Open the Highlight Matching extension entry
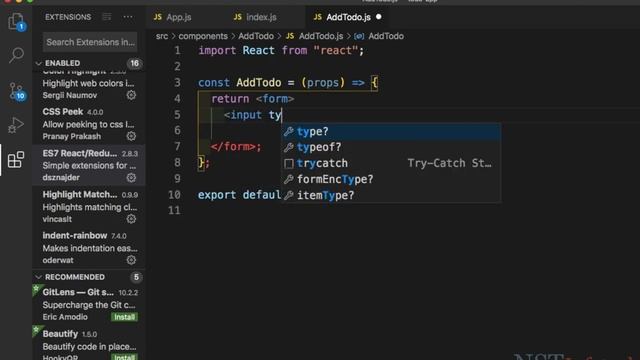 coord(89,207)
